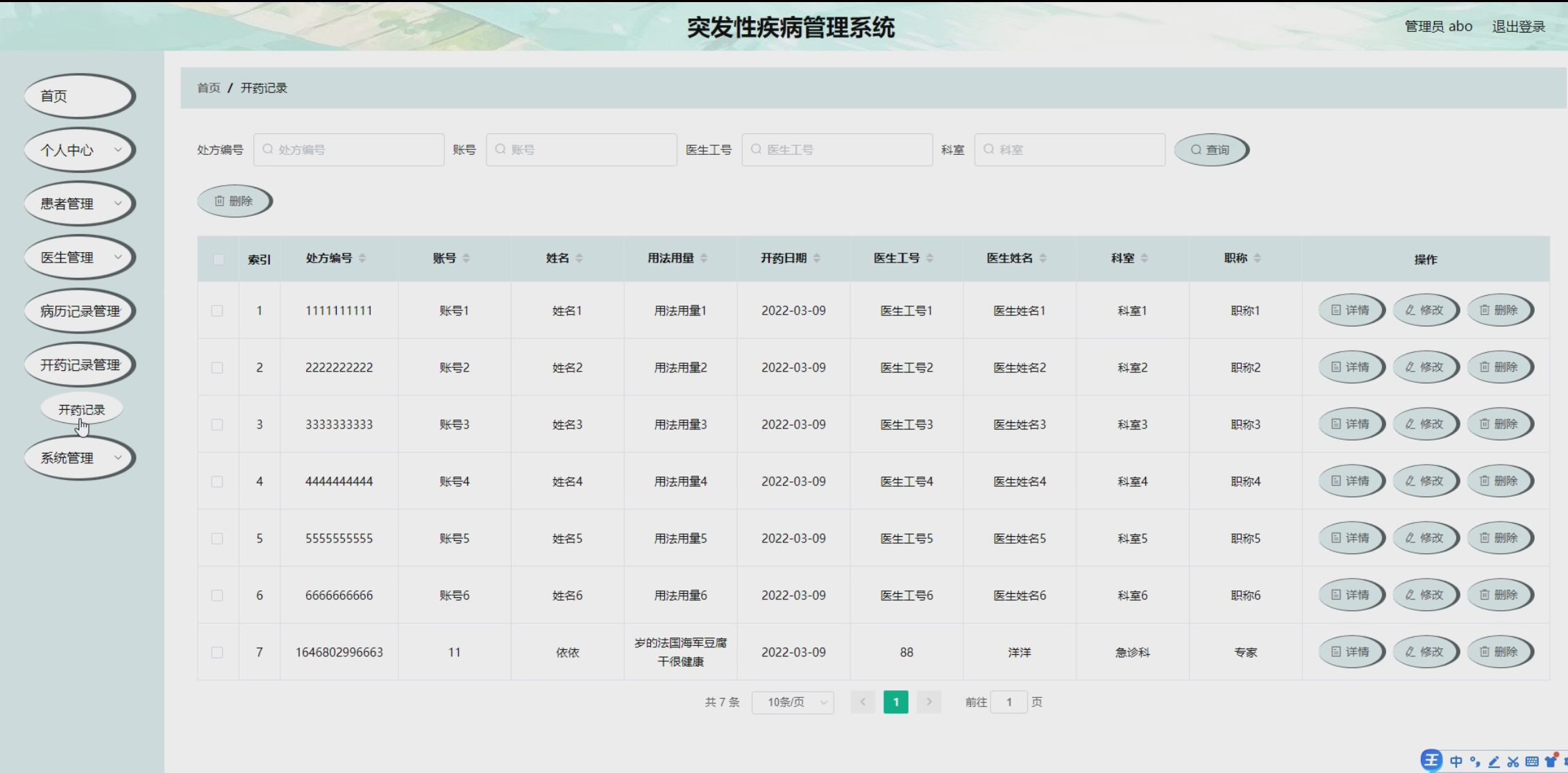This screenshot has width=1568, height=773.
Task: Check the checkbox for row 账号4
Action: tap(217, 481)
